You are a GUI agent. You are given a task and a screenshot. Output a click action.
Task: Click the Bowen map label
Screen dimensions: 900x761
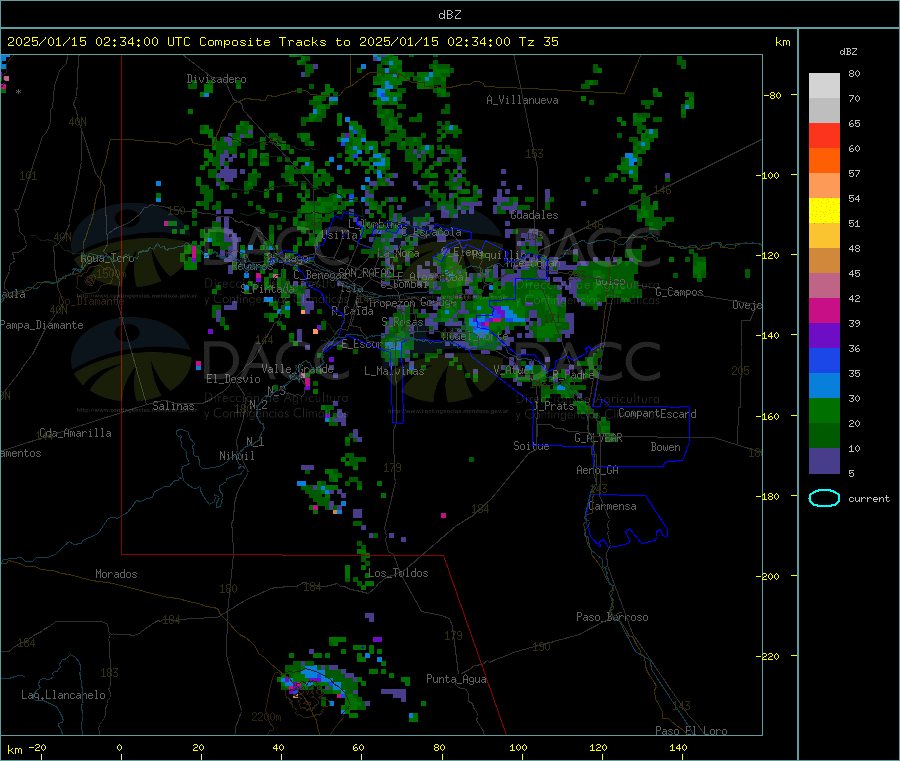(x=665, y=447)
